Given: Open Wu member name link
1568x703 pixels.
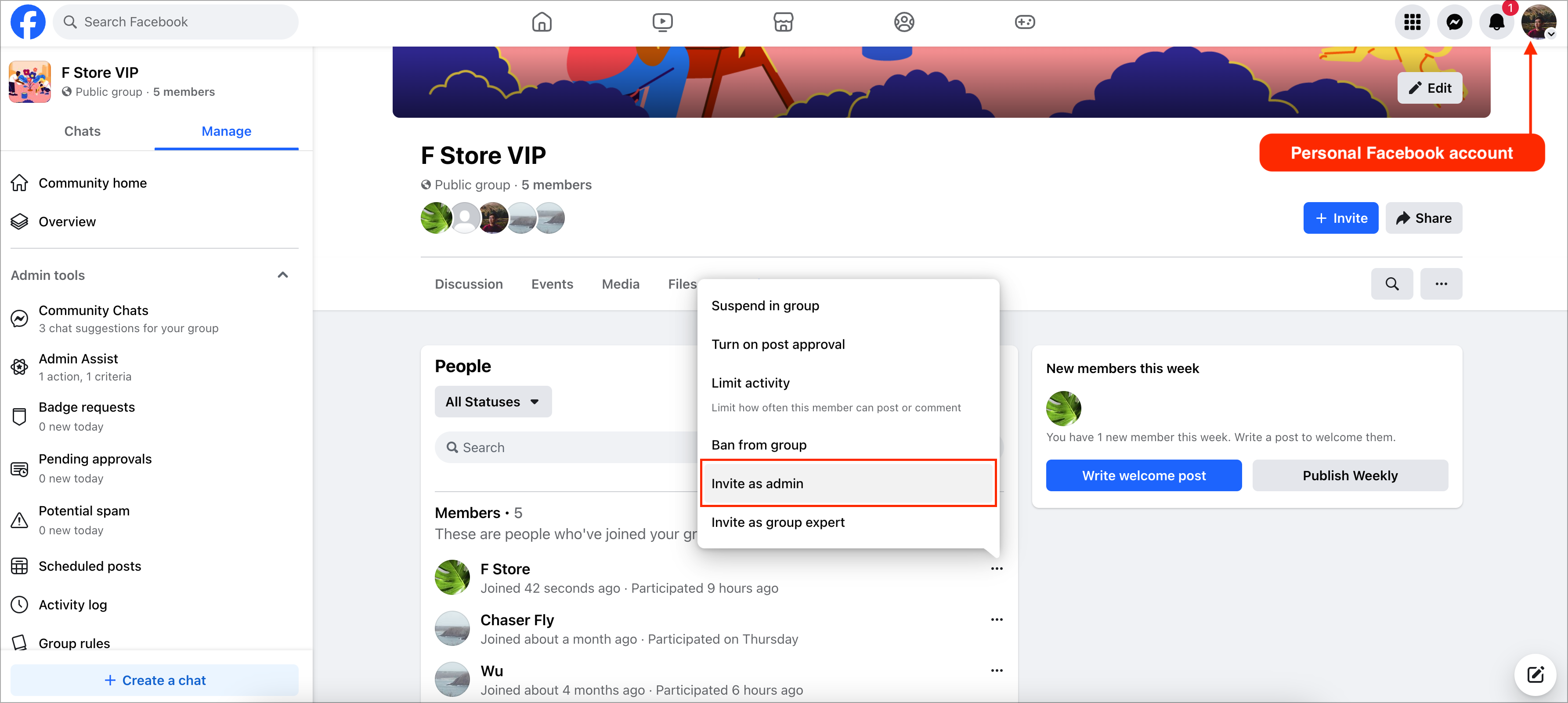Looking at the screenshot, I should point(491,671).
